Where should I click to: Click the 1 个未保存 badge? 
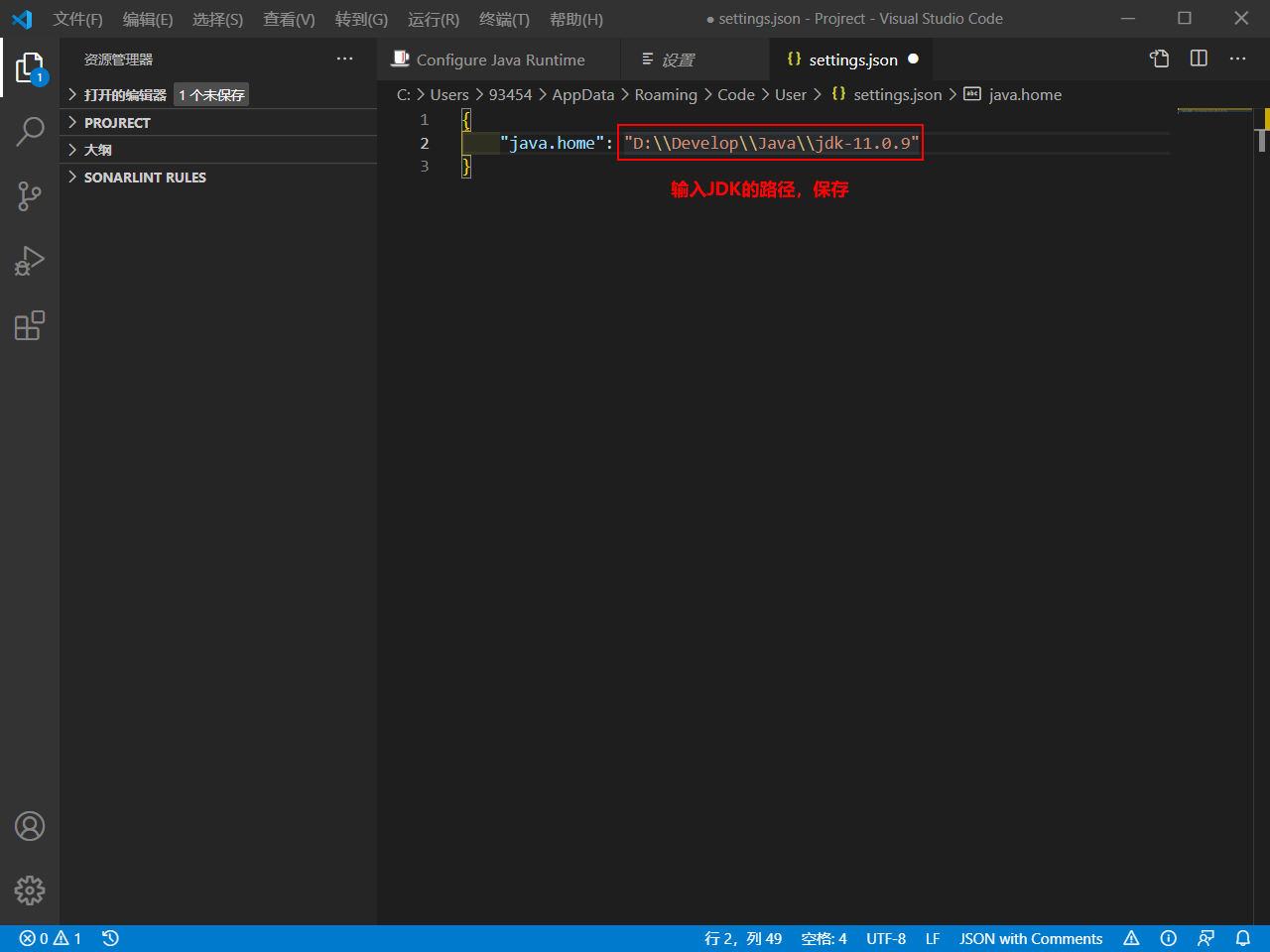[211, 94]
